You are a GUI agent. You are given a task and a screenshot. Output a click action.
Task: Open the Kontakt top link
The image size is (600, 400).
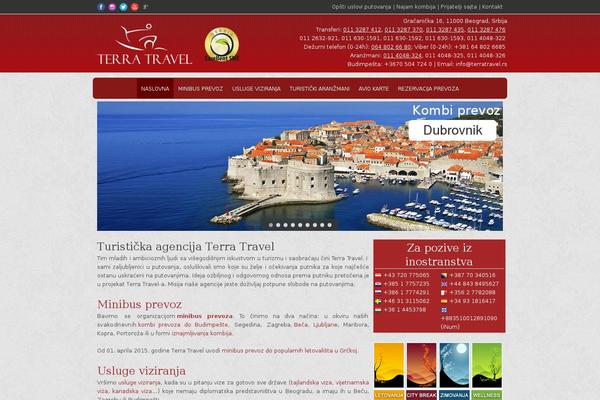point(492,7)
